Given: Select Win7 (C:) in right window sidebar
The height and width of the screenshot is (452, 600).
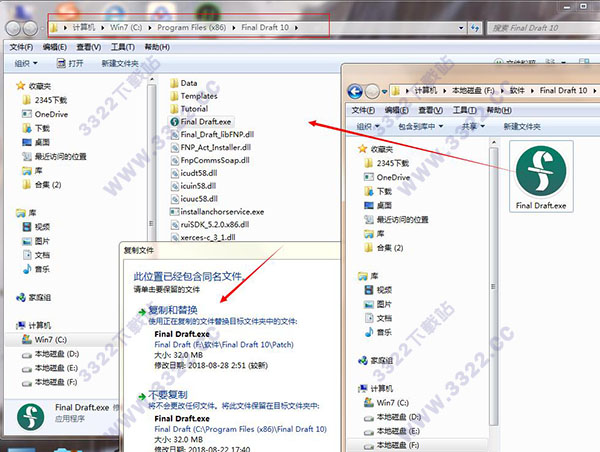Looking at the screenshot, I should pyautogui.click(x=387, y=403).
